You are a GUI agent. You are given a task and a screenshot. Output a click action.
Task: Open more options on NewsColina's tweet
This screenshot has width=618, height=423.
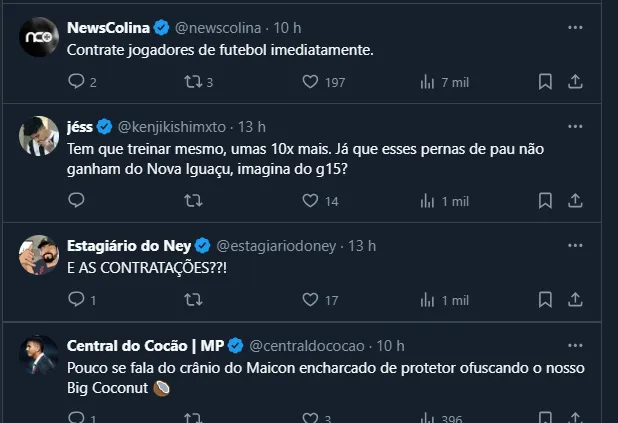click(x=575, y=28)
